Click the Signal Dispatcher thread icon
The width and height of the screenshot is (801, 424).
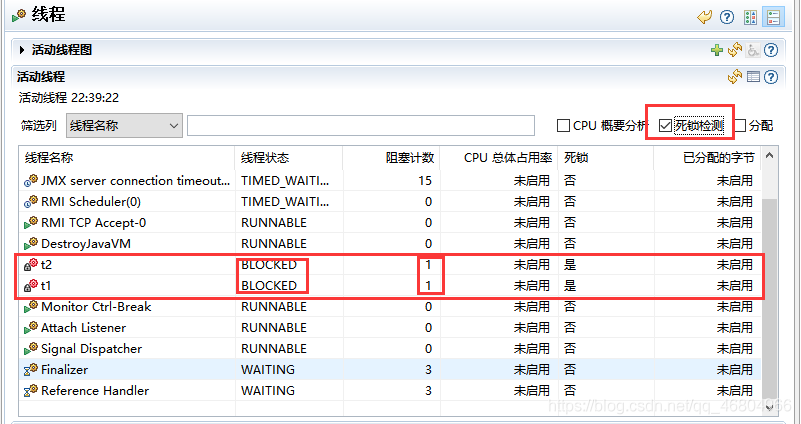31,348
